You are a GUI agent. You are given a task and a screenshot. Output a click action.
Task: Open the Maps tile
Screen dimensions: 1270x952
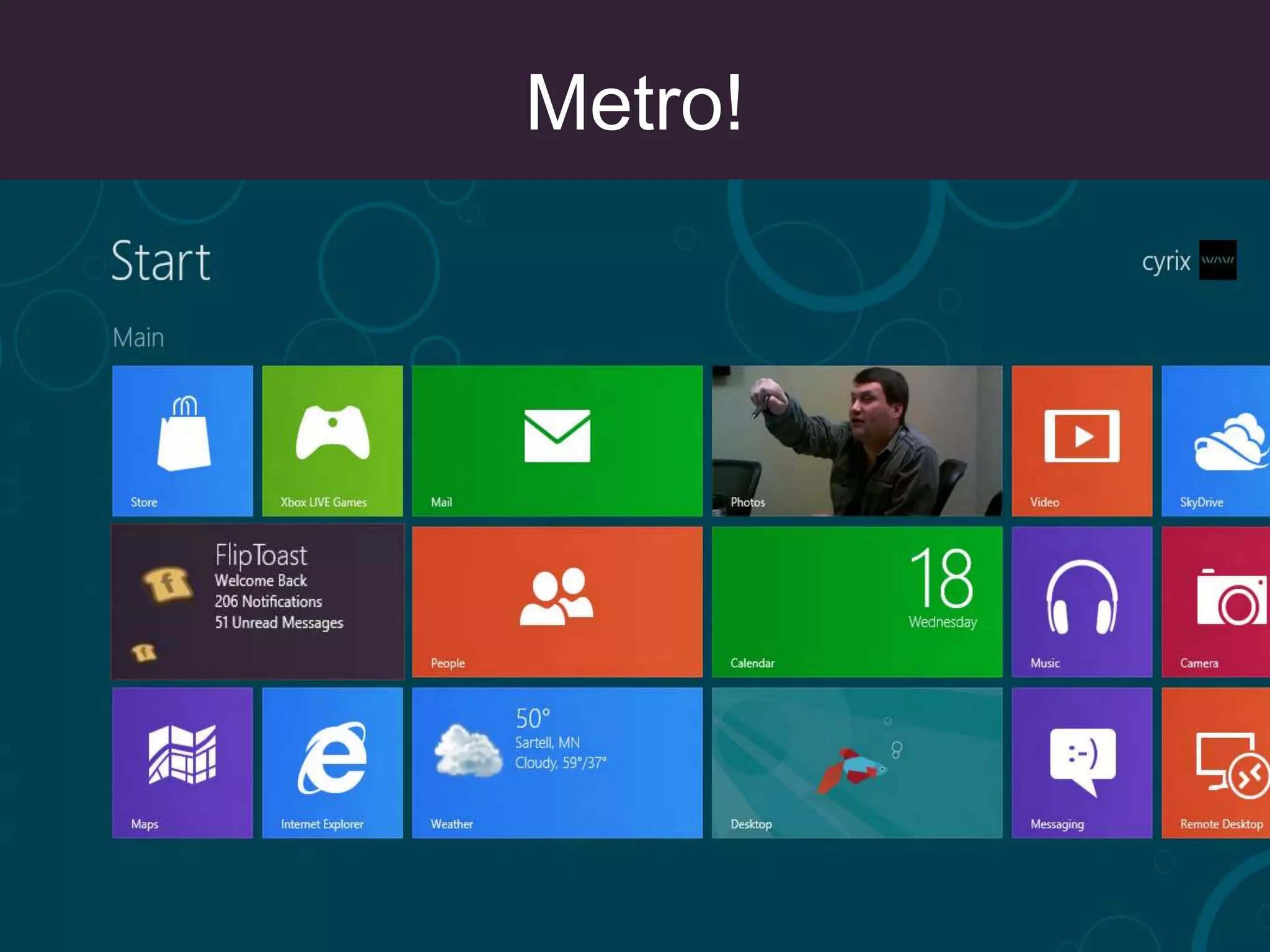182,762
